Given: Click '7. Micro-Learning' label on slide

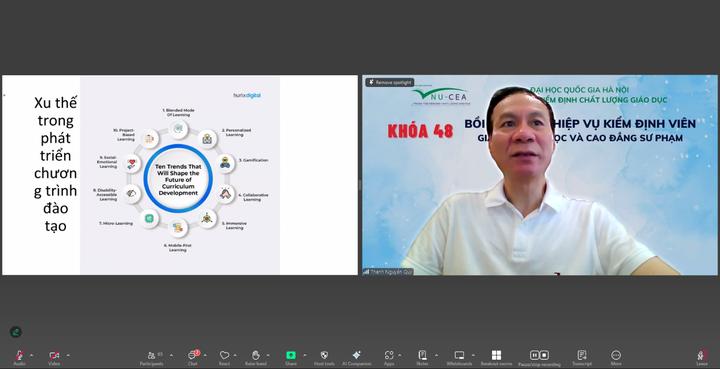Looking at the screenshot, I should click(x=116, y=224).
